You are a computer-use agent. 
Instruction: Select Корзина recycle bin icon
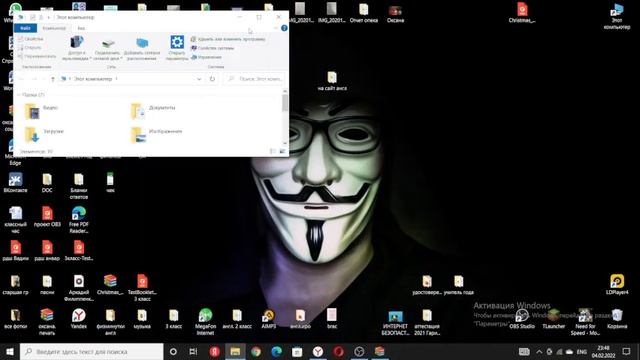coord(617,319)
